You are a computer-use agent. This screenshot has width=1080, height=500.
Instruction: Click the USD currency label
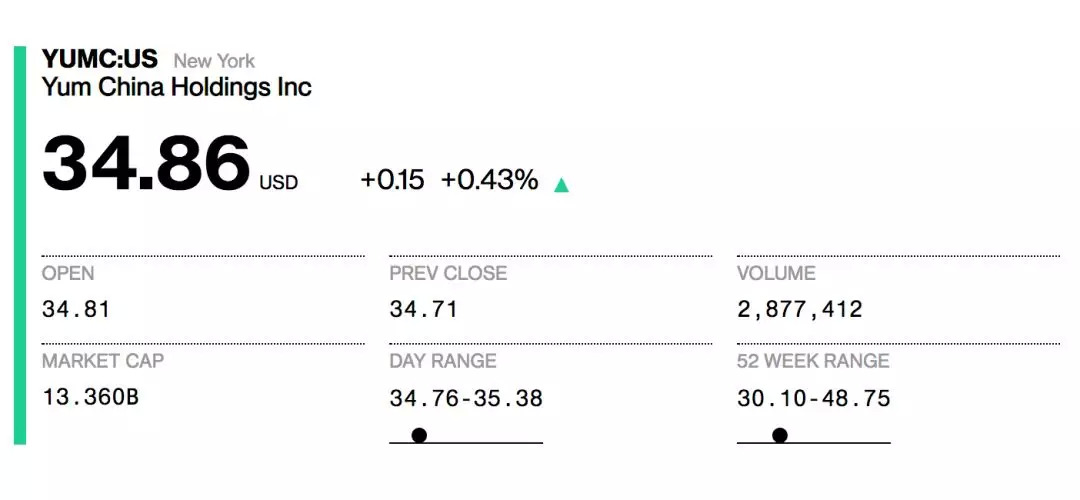pos(279,183)
